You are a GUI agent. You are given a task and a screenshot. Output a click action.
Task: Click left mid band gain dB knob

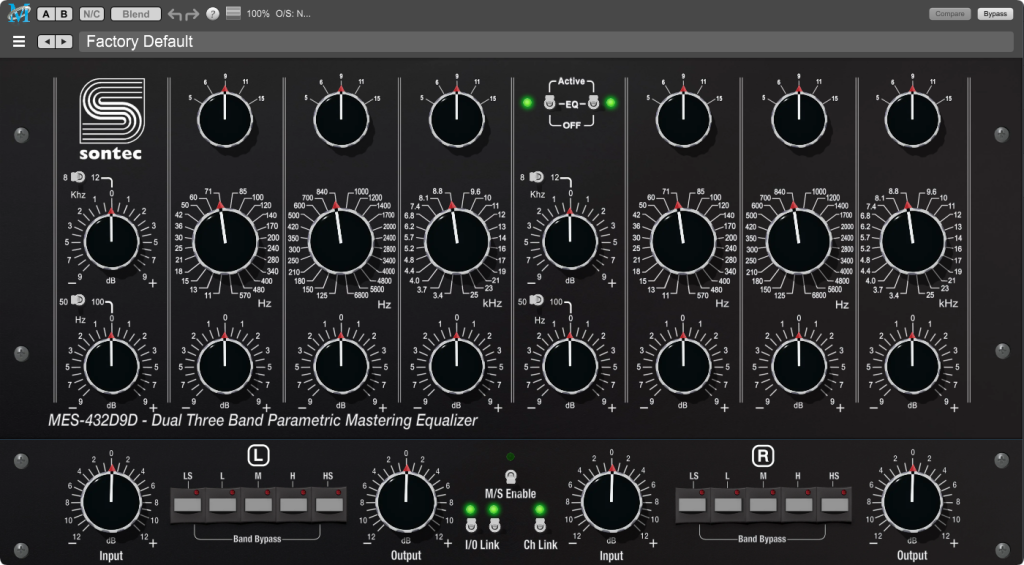(x=341, y=366)
